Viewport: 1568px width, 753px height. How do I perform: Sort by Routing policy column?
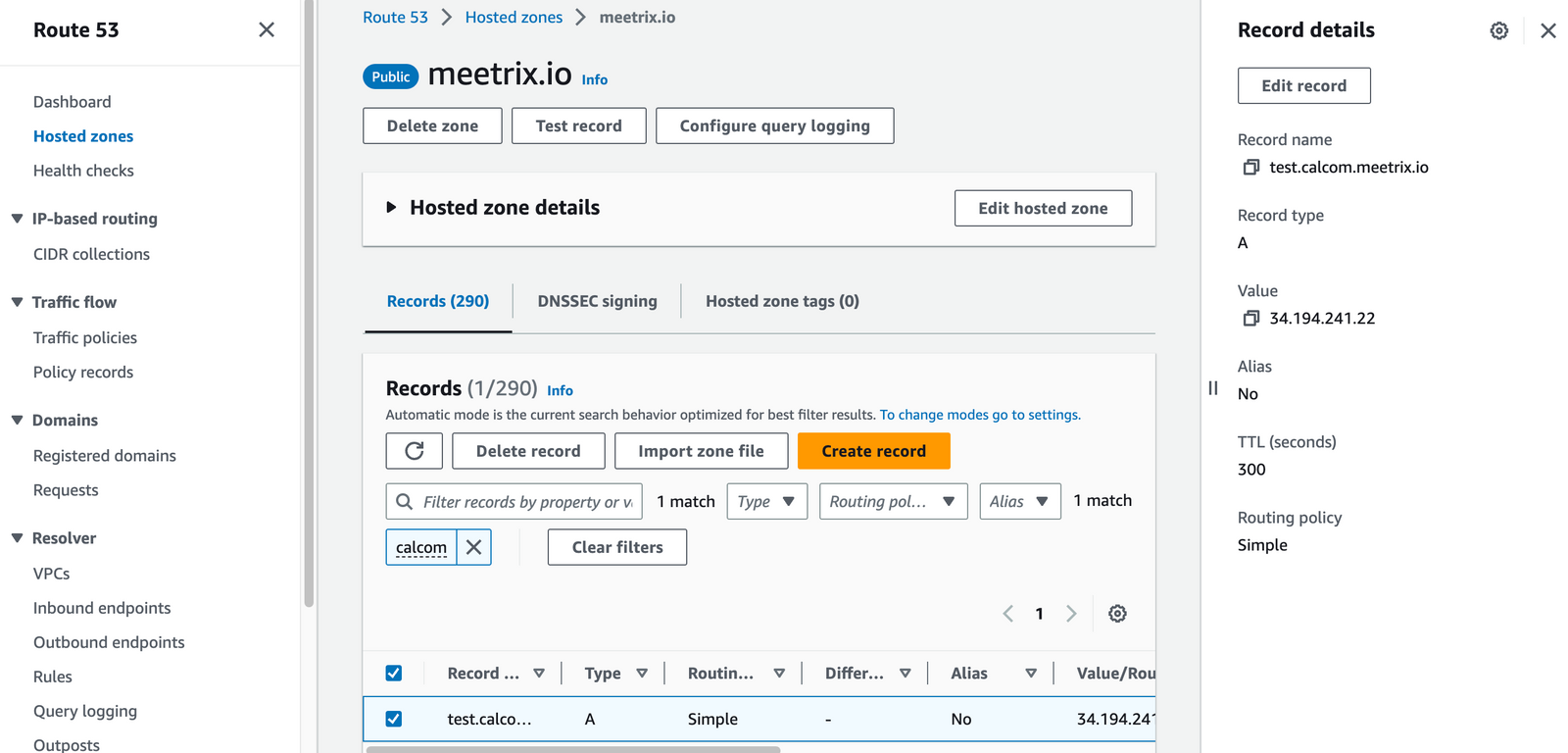click(x=779, y=674)
